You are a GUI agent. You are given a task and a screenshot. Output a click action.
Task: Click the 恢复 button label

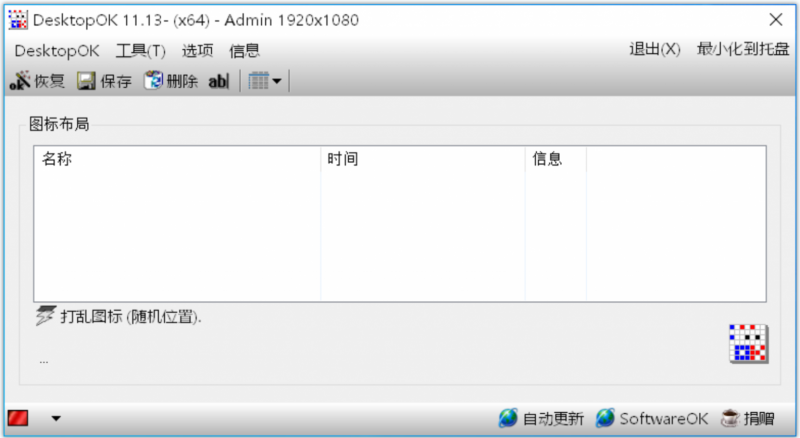tap(49, 81)
